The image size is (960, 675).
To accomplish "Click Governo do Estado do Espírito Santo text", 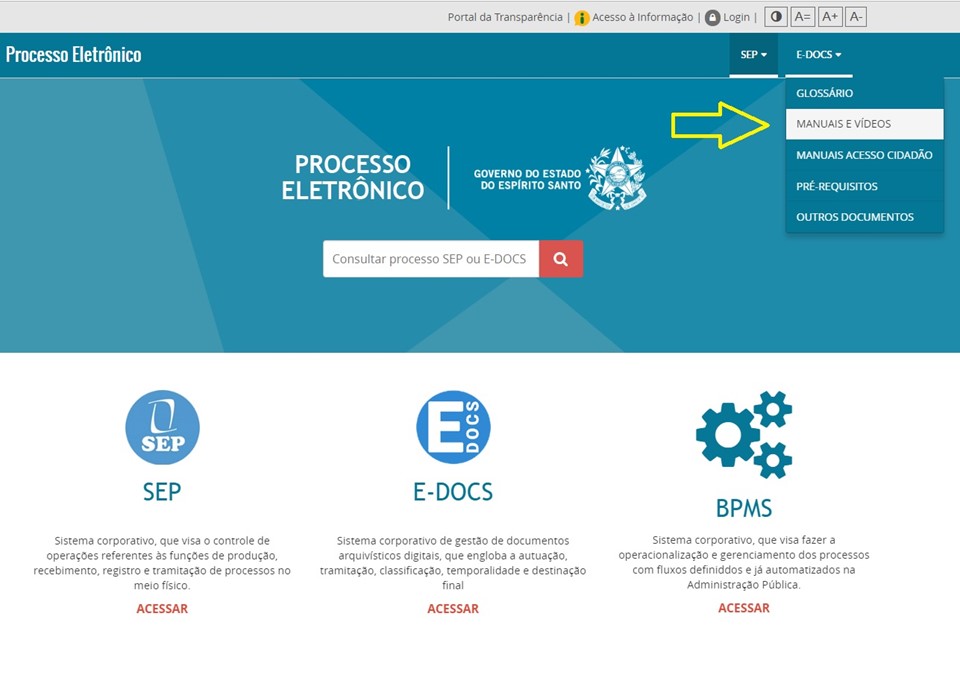I will point(527,179).
